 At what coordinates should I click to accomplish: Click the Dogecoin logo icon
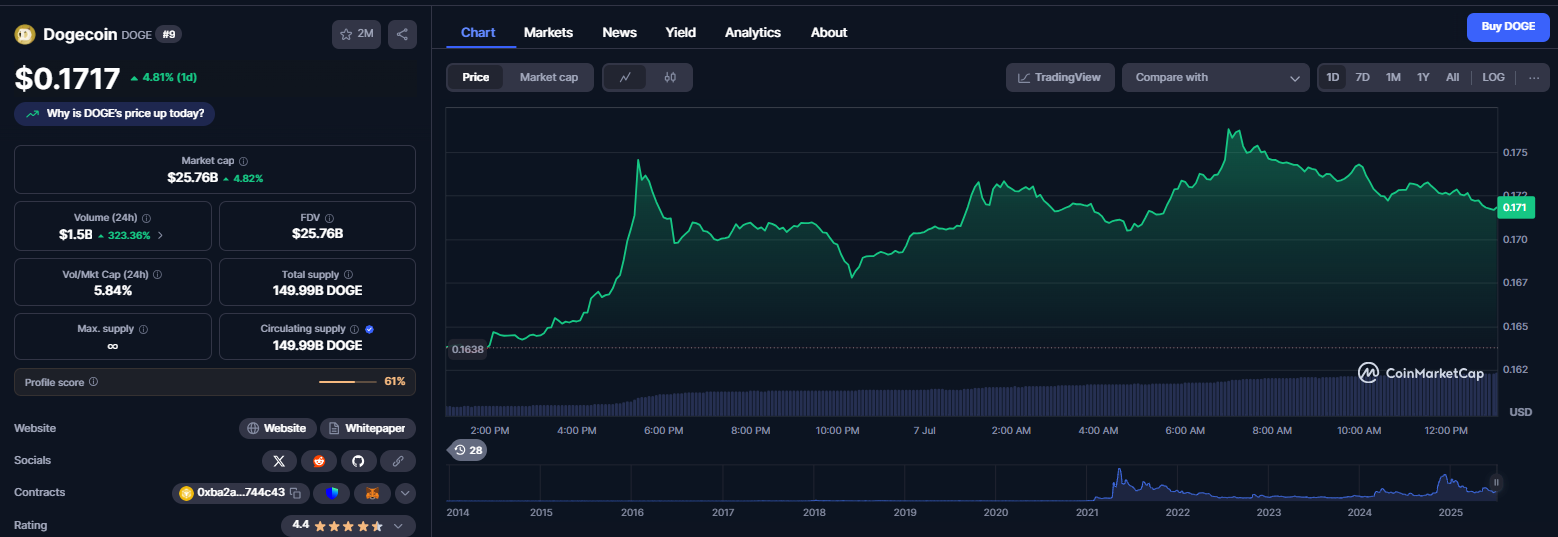(25, 34)
